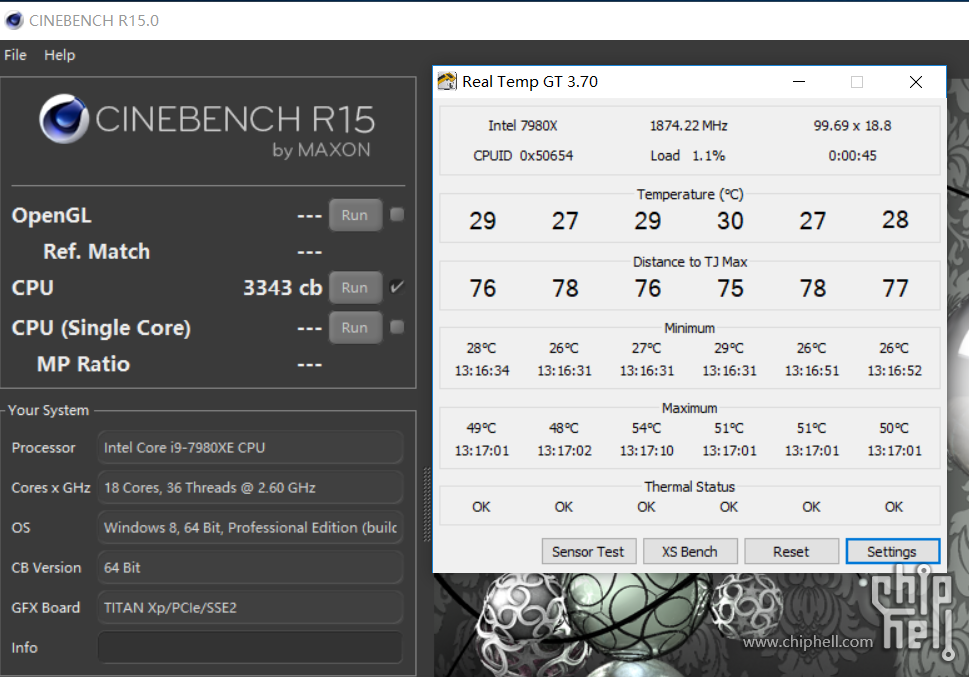Click the 28°C minimum temperature value
The image size is (969, 677).
pos(481,348)
